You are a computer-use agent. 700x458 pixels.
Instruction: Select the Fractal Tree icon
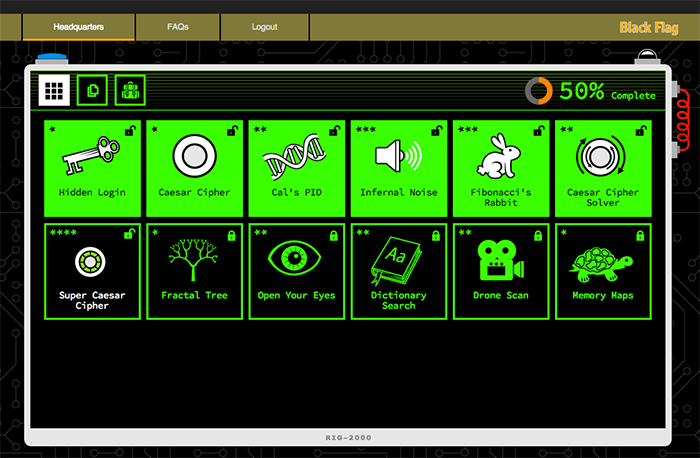[x=193, y=260]
